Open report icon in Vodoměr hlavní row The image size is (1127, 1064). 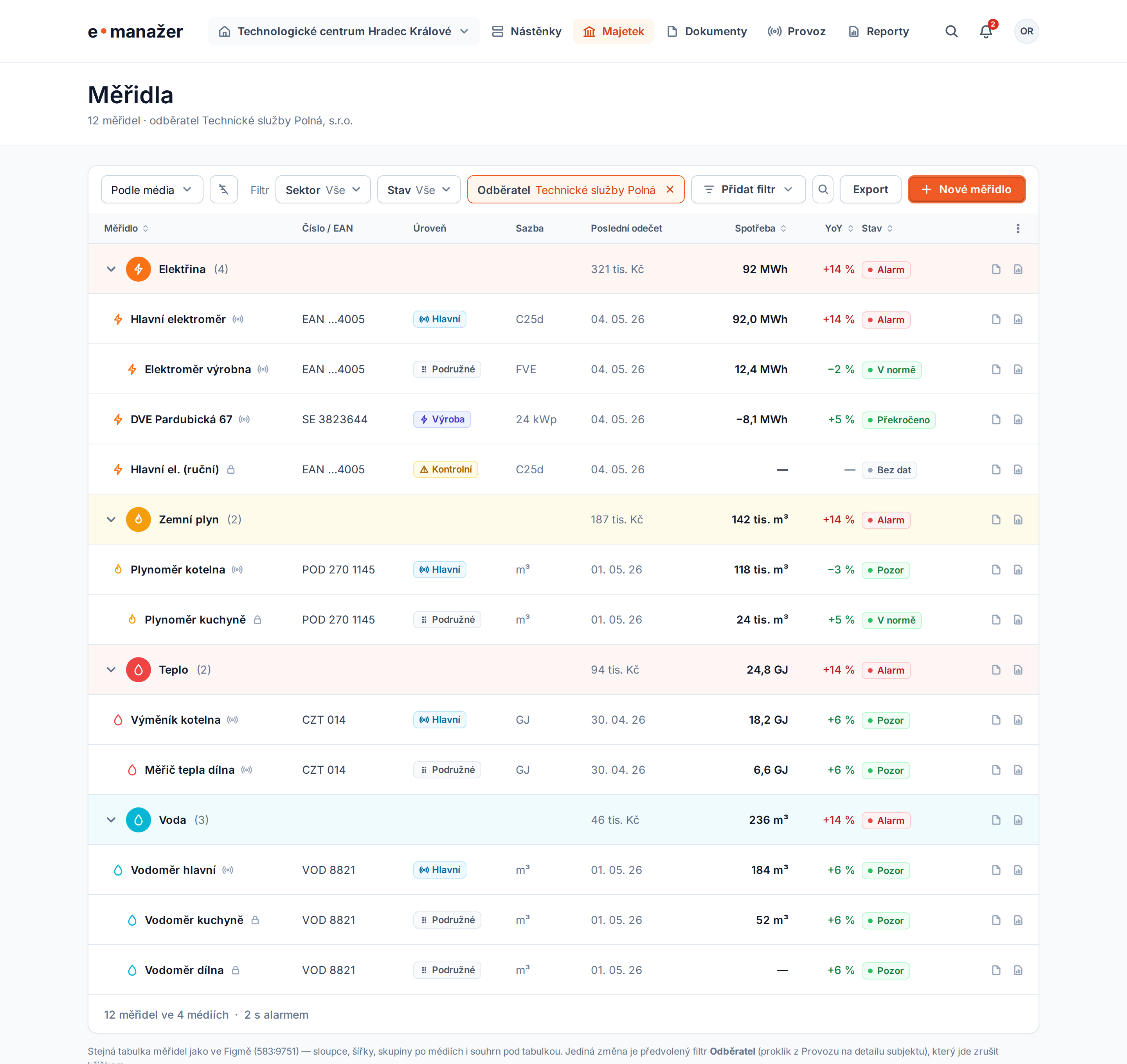coord(1018,870)
